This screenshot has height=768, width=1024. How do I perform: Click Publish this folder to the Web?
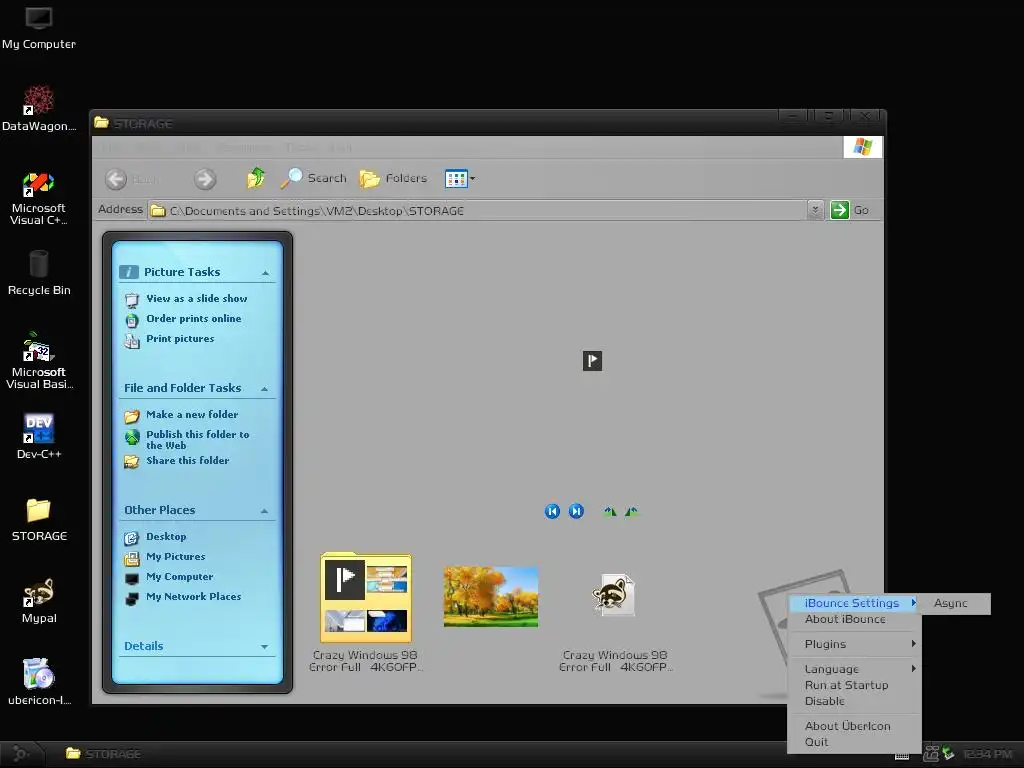coord(198,440)
